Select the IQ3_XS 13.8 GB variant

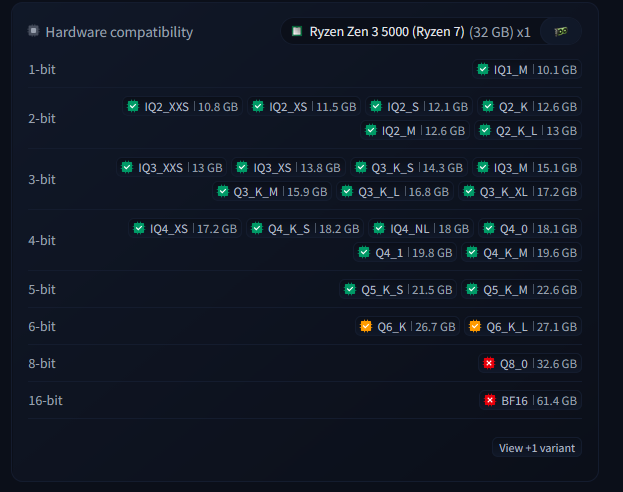(288, 167)
